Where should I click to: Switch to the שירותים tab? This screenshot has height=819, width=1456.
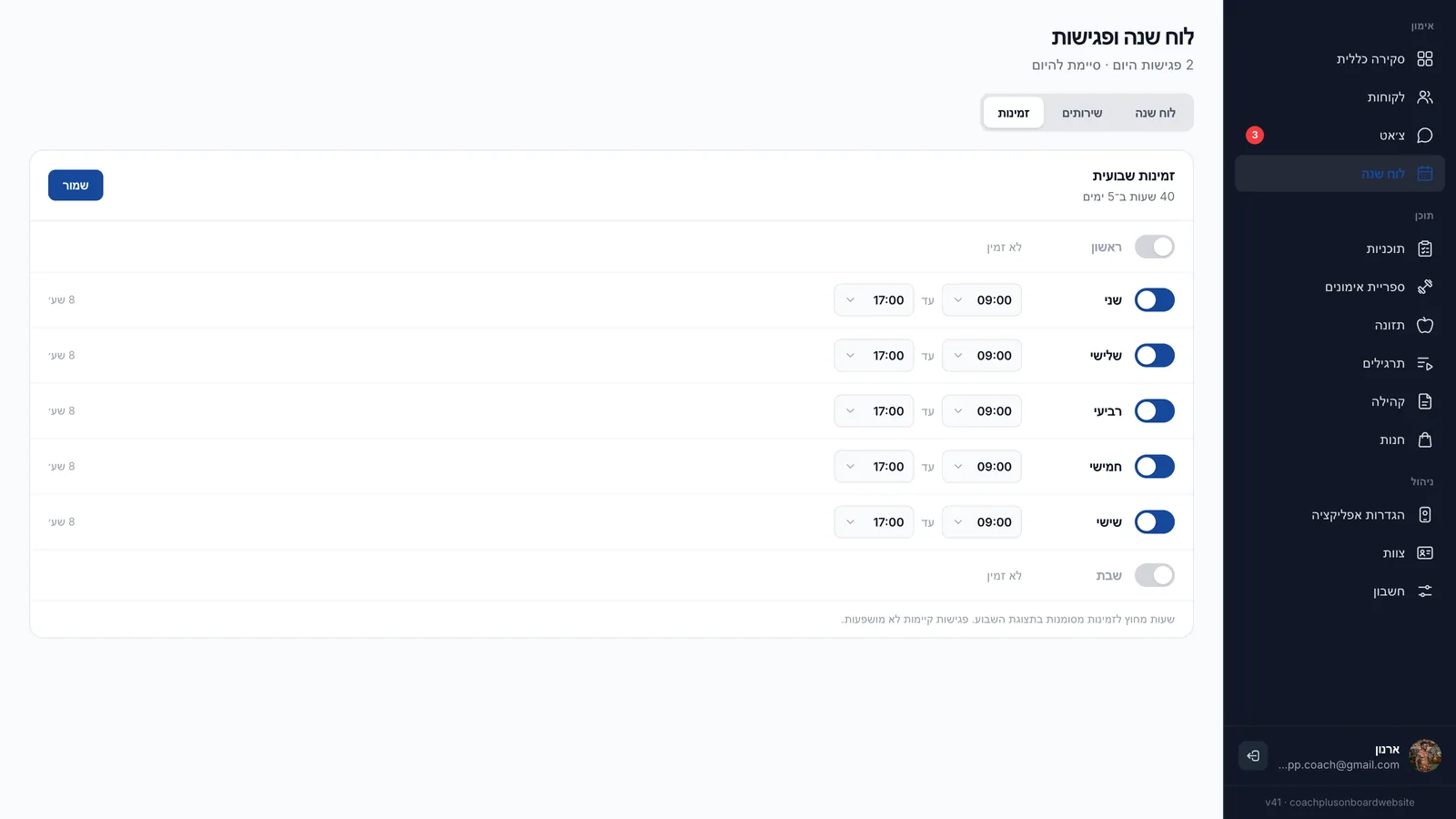point(1082,113)
